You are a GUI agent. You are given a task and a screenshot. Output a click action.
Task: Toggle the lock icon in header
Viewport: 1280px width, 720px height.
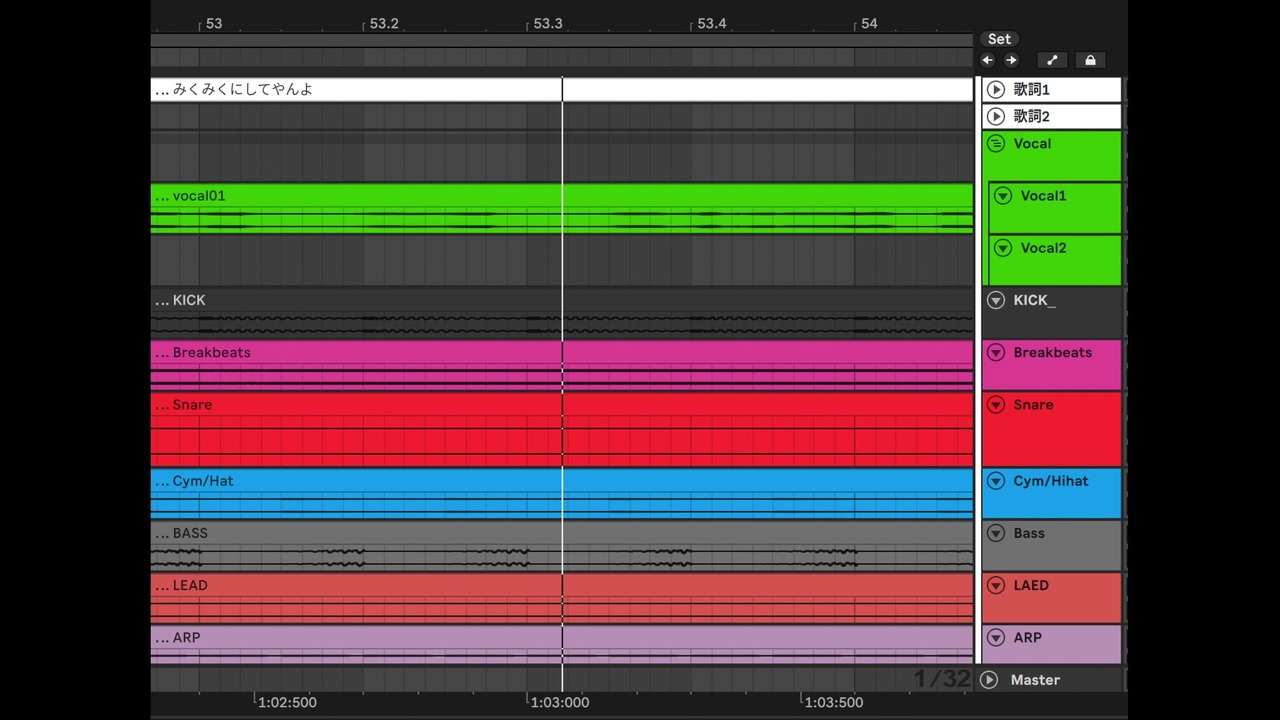pyautogui.click(x=1090, y=60)
